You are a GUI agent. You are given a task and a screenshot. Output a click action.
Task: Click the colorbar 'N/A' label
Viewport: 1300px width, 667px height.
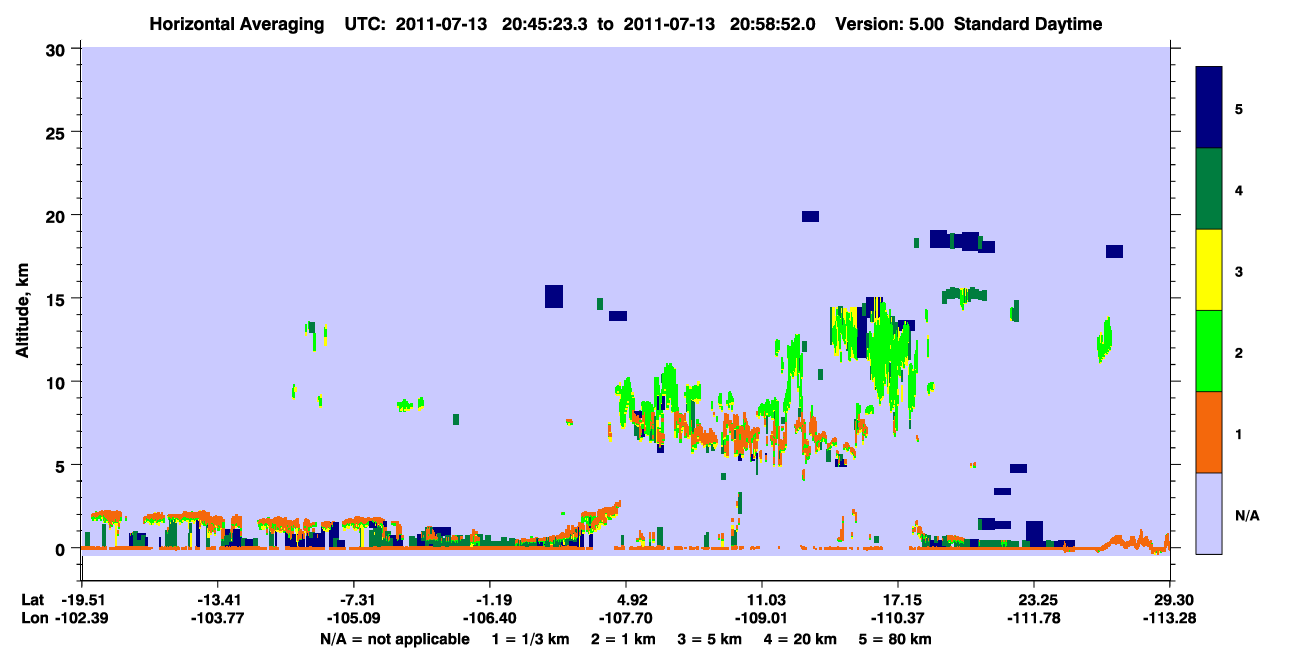point(1246,515)
